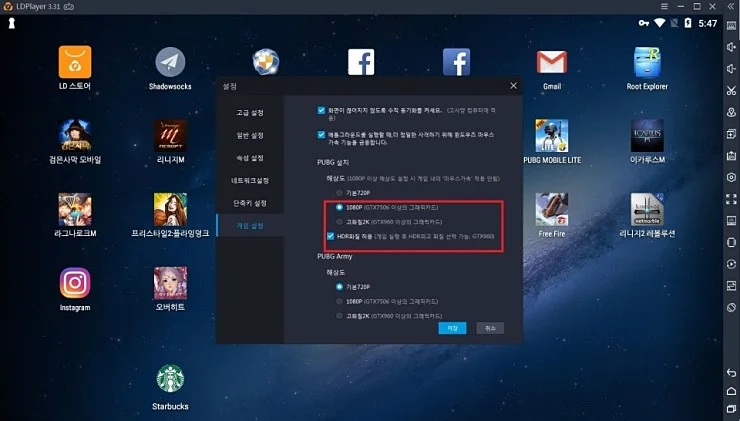Switch to the 일반 설정 tab
Viewport: 740px width, 421px height.
250,135
